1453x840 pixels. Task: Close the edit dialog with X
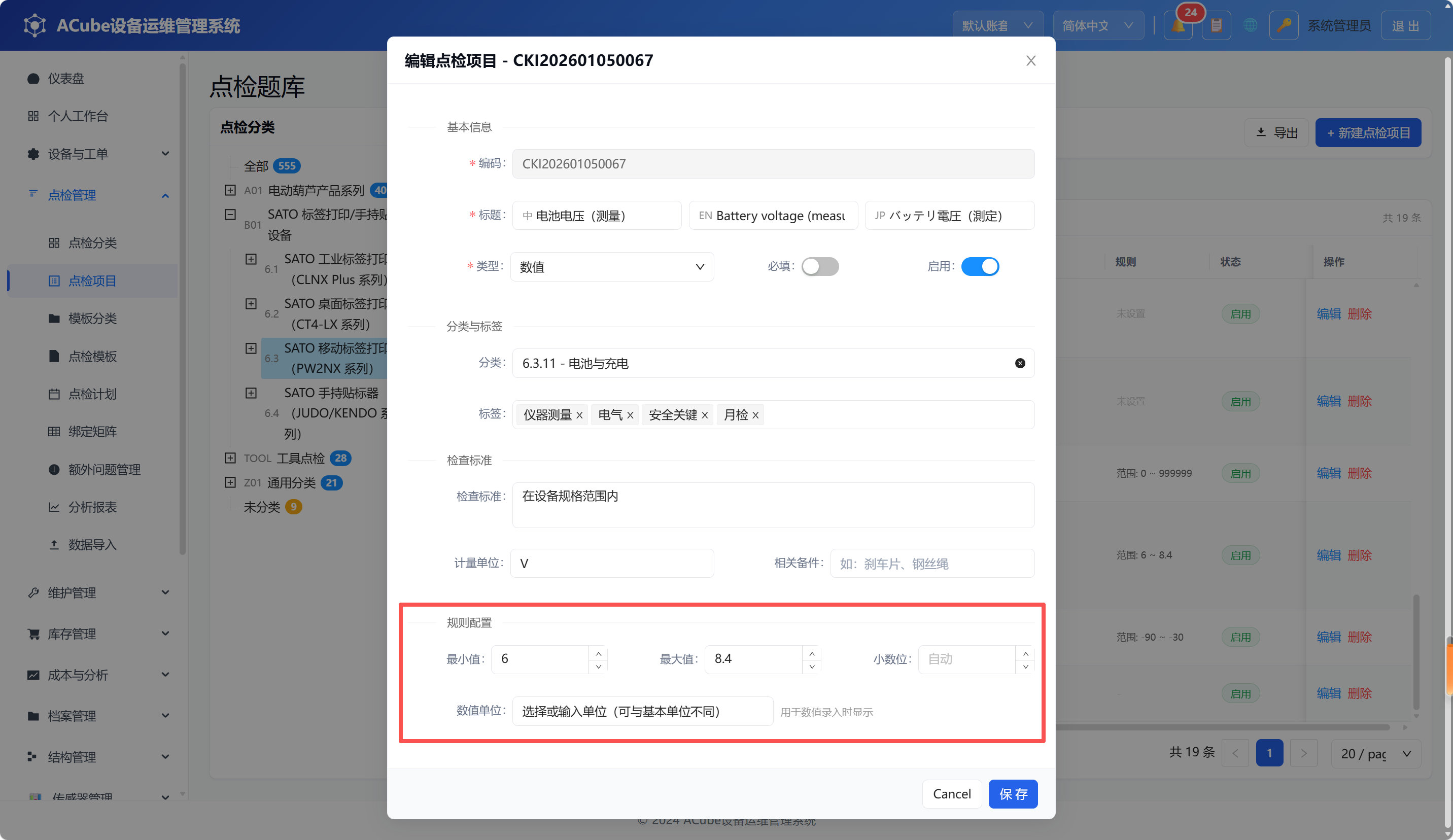click(x=1031, y=60)
